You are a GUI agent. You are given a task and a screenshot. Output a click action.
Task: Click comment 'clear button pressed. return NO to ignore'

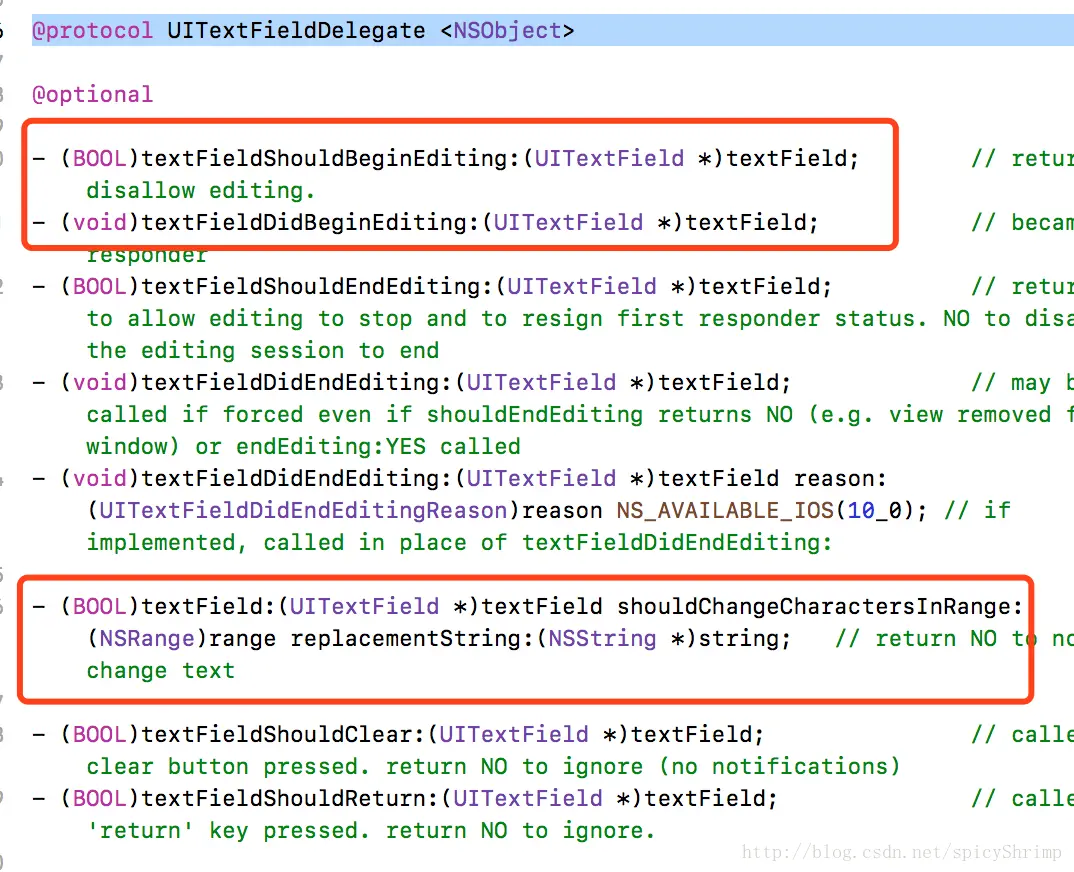[364, 767]
